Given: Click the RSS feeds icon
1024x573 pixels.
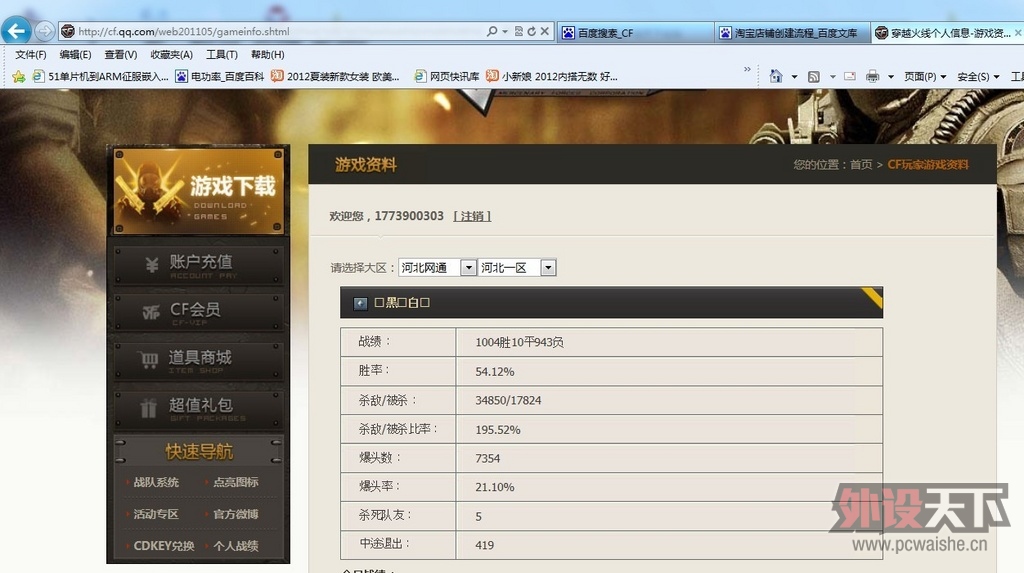Looking at the screenshot, I should (x=814, y=77).
